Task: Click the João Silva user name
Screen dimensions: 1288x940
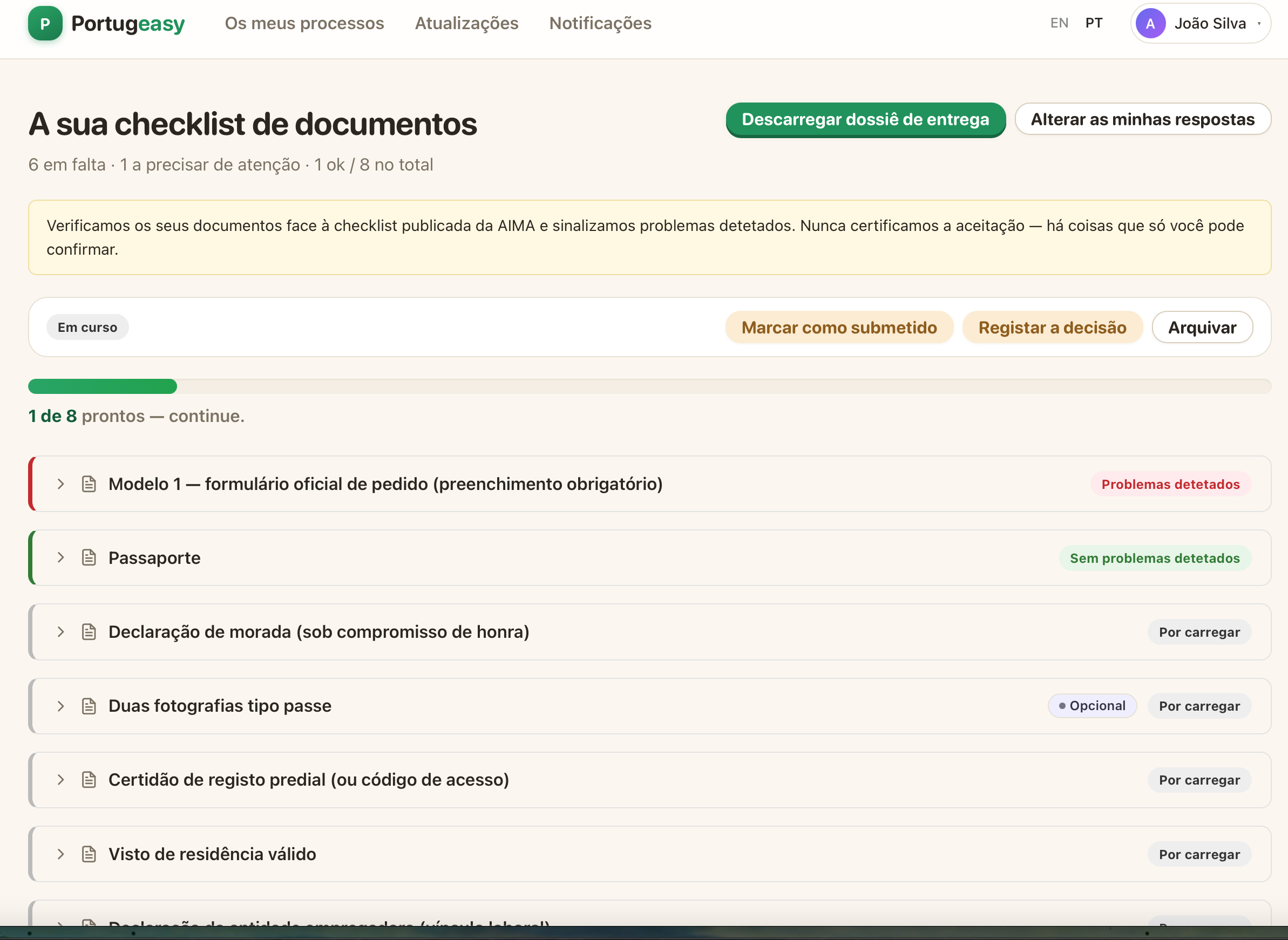Action: pyautogui.click(x=1210, y=23)
